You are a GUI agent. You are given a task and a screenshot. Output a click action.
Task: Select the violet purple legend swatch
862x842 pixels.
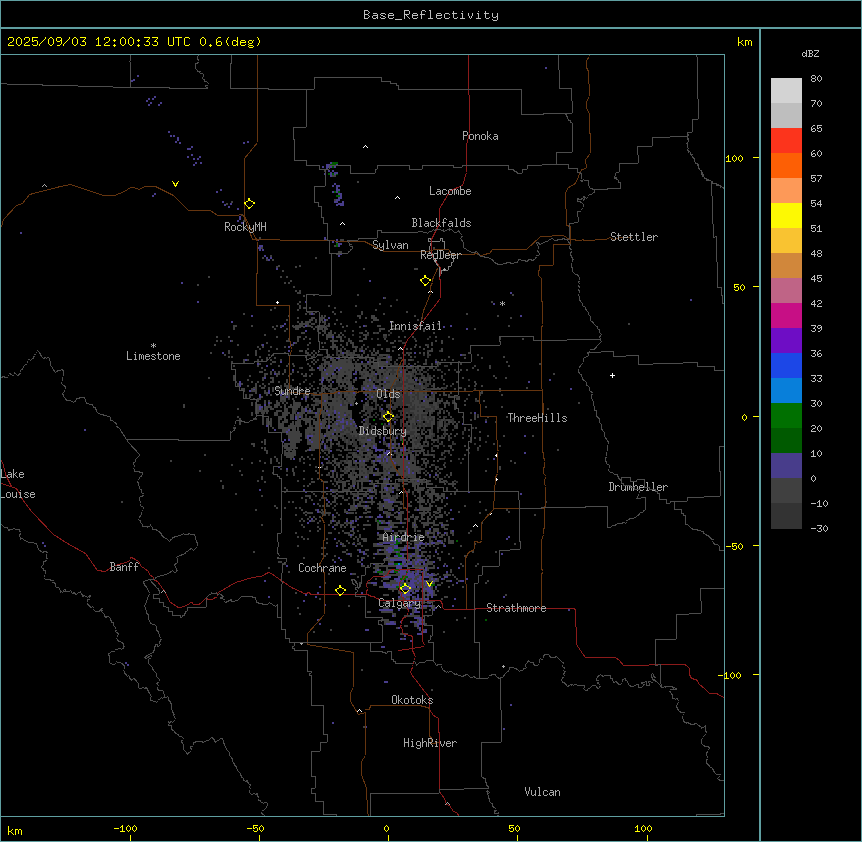(786, 341)
